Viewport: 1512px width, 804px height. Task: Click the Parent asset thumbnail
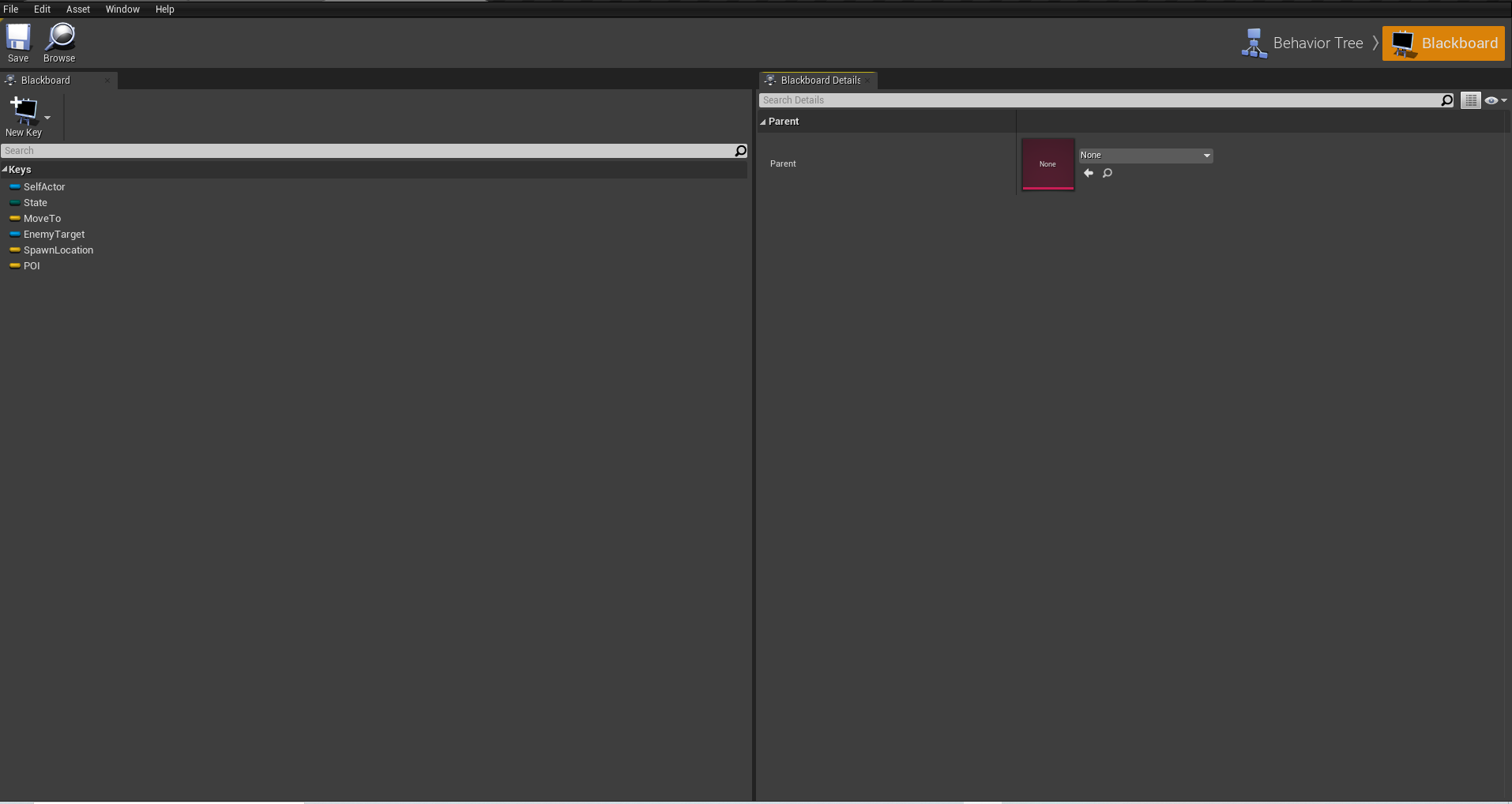pyautogui.click(x=1048, y=164)
